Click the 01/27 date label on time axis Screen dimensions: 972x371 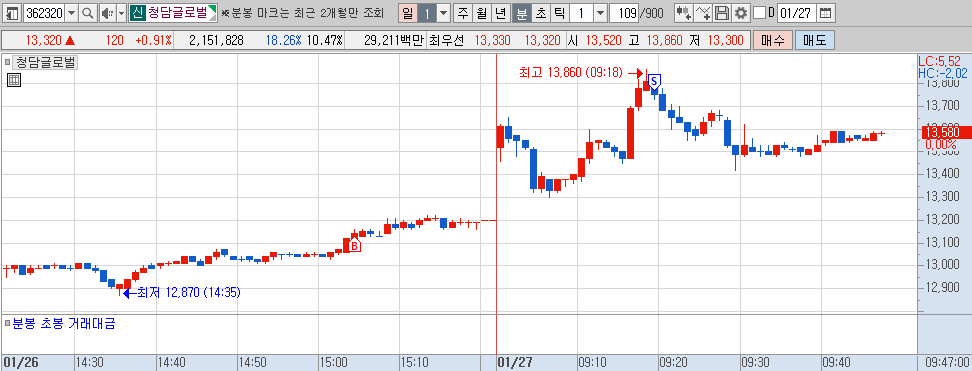point(516,361)
